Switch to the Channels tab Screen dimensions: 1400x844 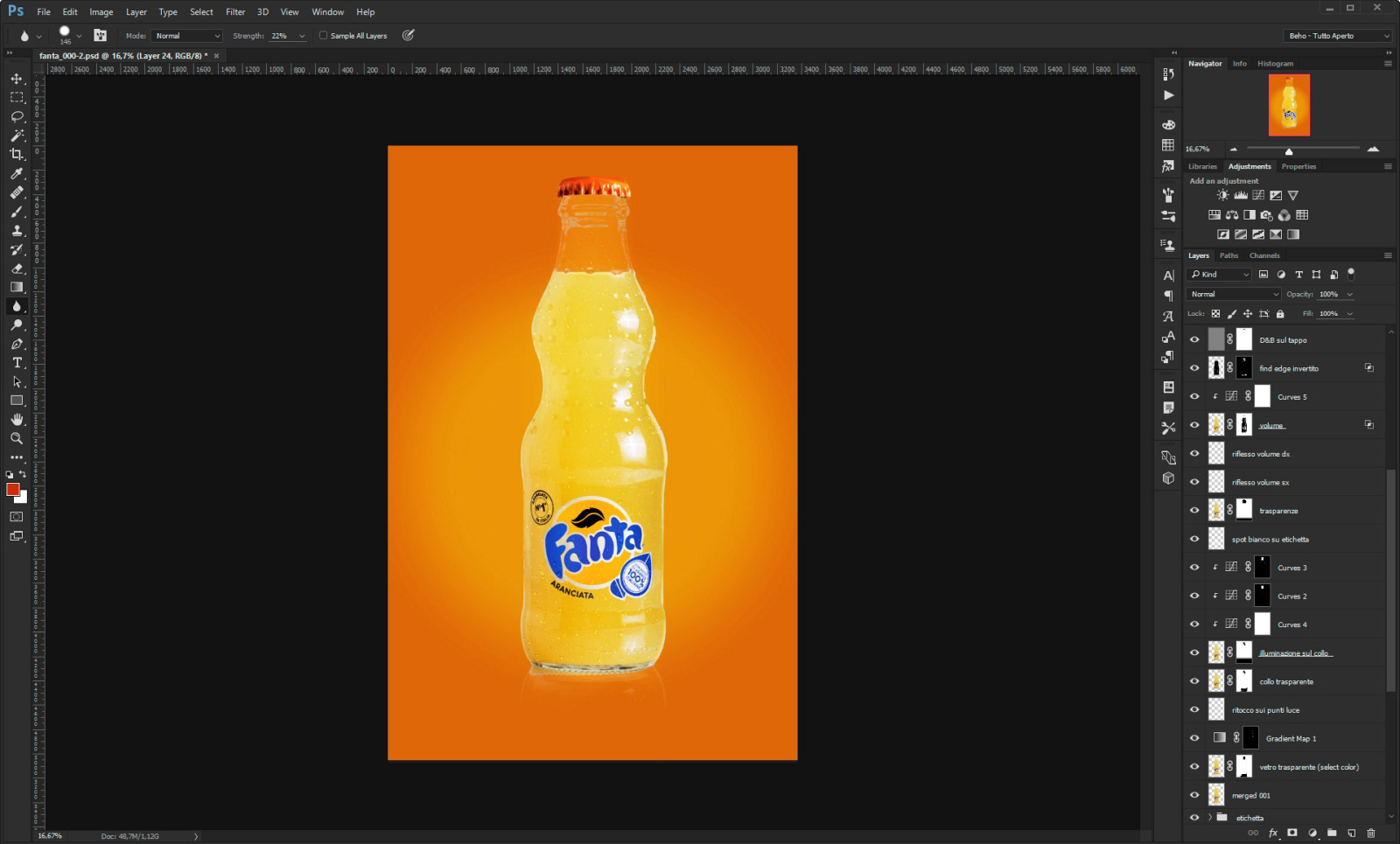pos(1264,255)
